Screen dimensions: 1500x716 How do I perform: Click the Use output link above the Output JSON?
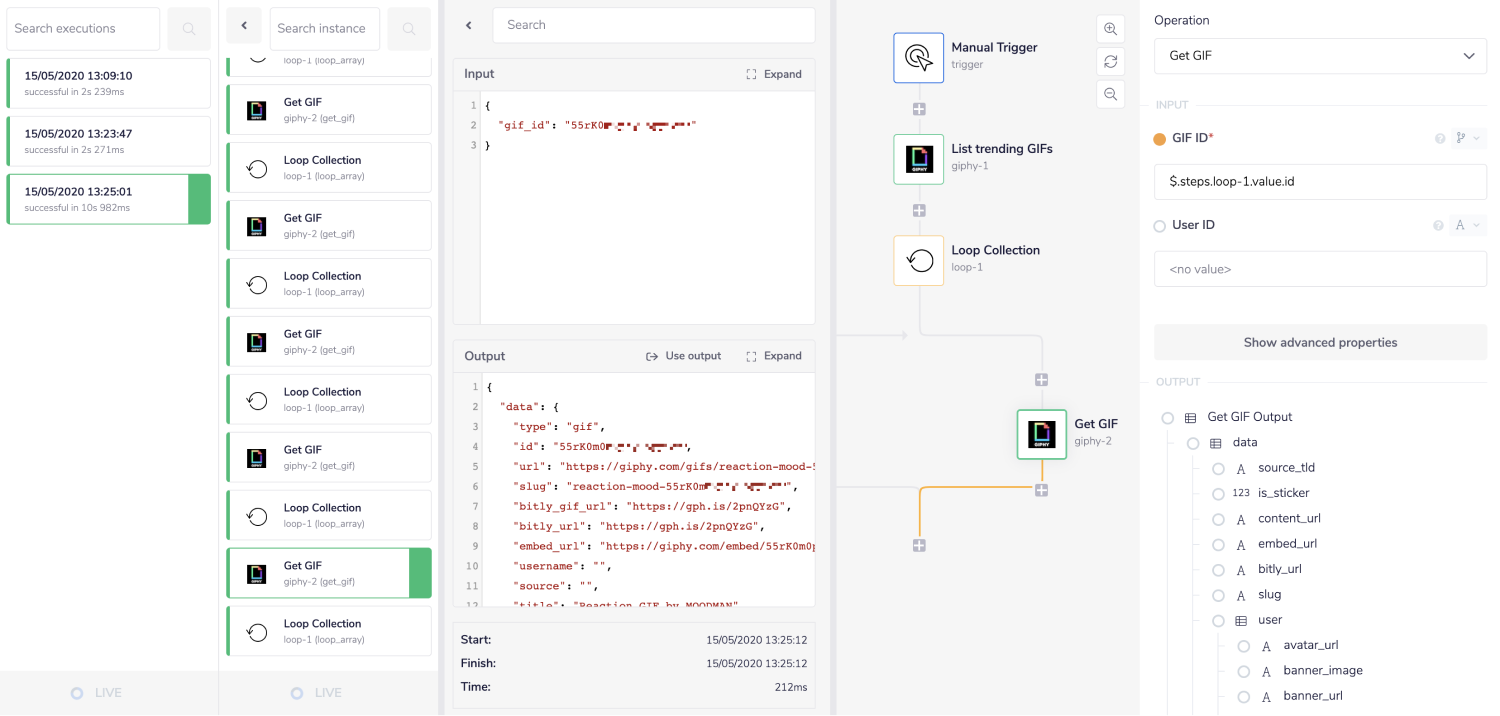(x=684, y=355)
